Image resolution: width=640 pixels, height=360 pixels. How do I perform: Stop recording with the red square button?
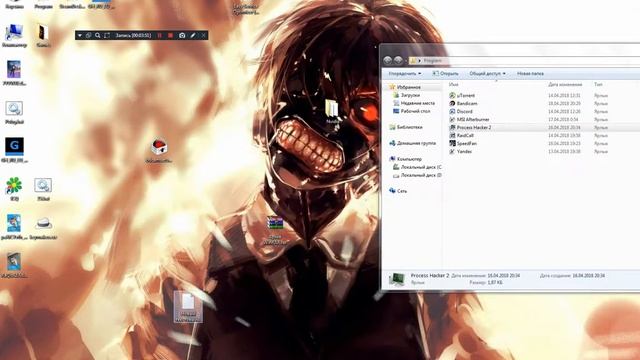pyautogui.click(x=171, y=36)
